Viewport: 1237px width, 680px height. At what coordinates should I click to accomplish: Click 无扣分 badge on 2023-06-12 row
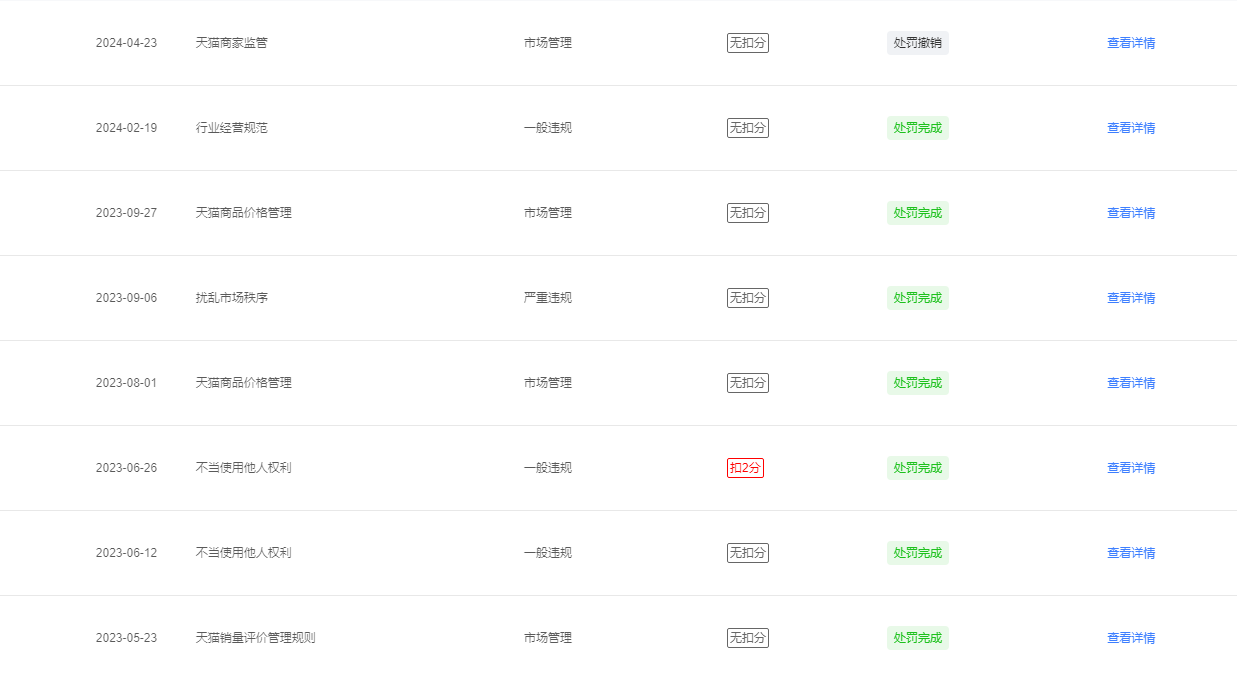coord(748,553)
